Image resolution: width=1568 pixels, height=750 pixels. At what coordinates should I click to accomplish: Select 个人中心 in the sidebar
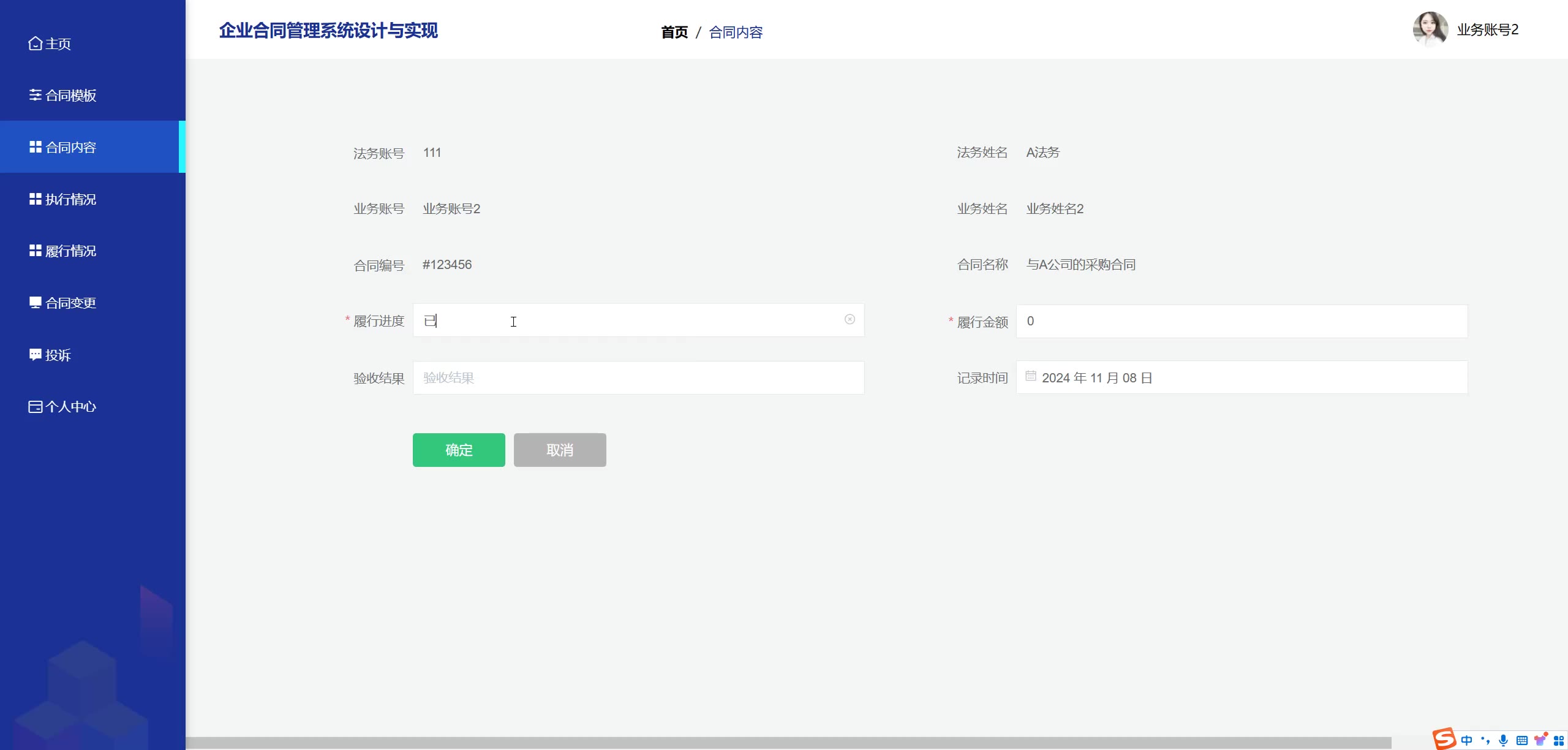point(71,407)
